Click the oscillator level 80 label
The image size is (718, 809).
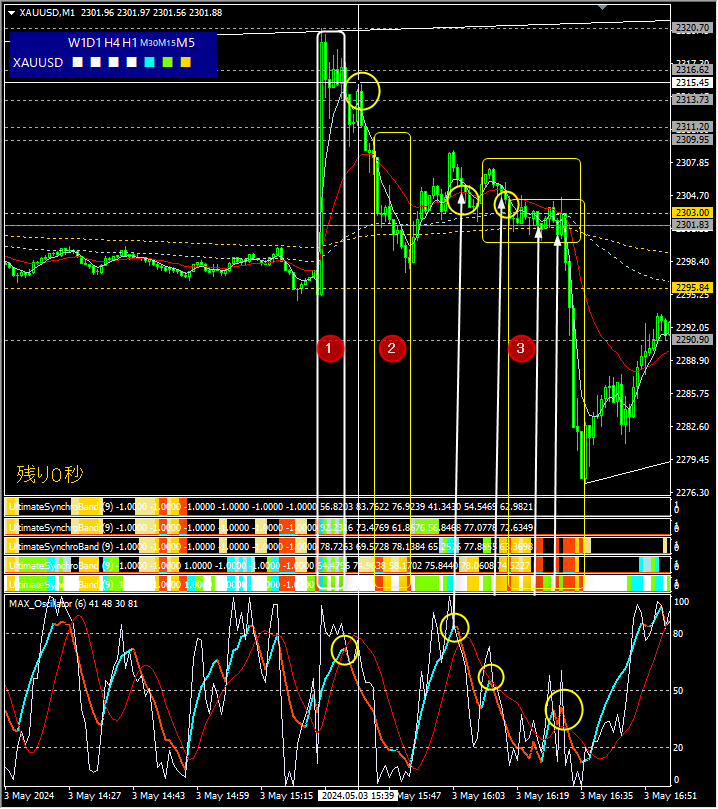point(678,634)
